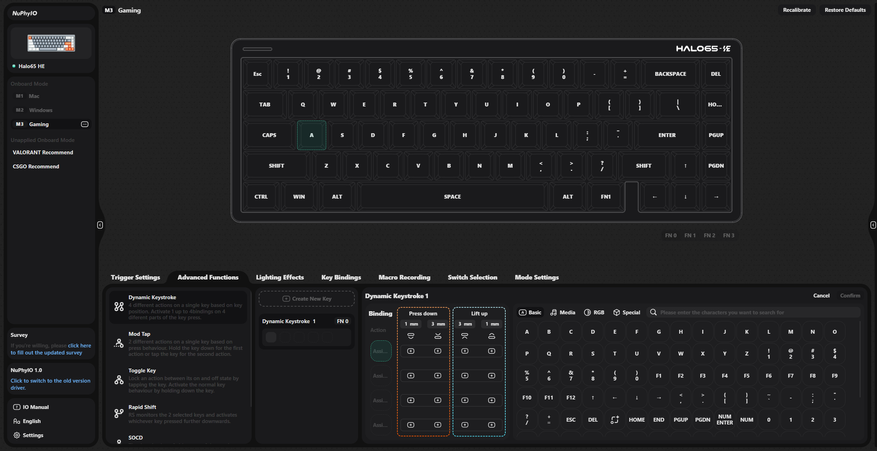Collapse the left sidebar handle
The width and height of the screenshot is (877, 451).
tap(100, 225)
